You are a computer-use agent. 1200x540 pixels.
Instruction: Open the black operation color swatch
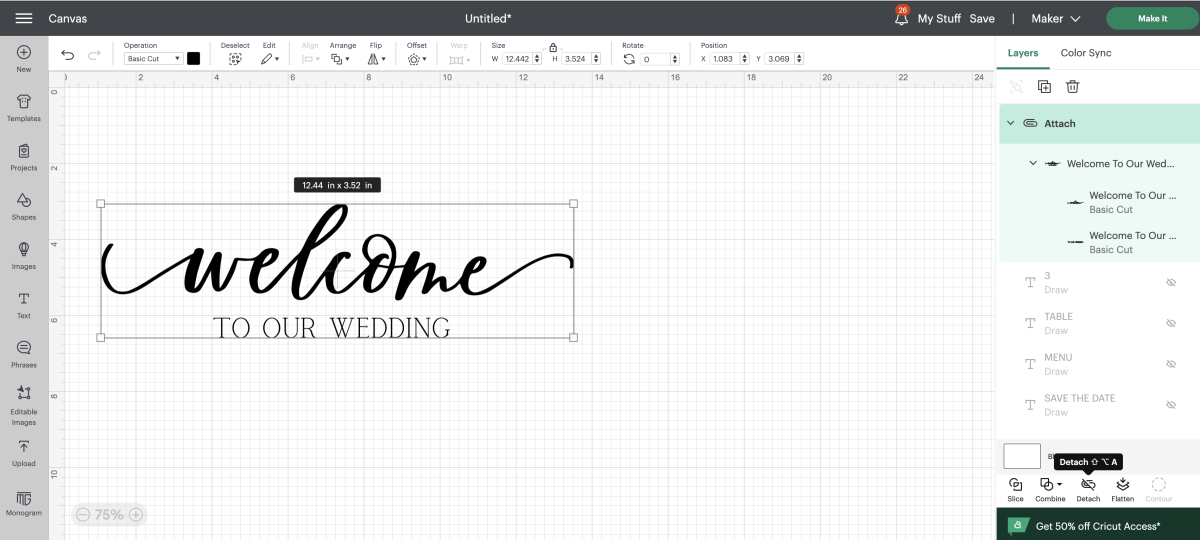[194, 59]
